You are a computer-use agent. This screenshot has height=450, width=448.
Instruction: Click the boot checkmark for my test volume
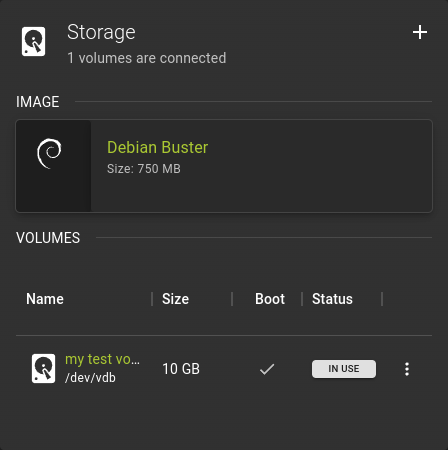[267, 369]
